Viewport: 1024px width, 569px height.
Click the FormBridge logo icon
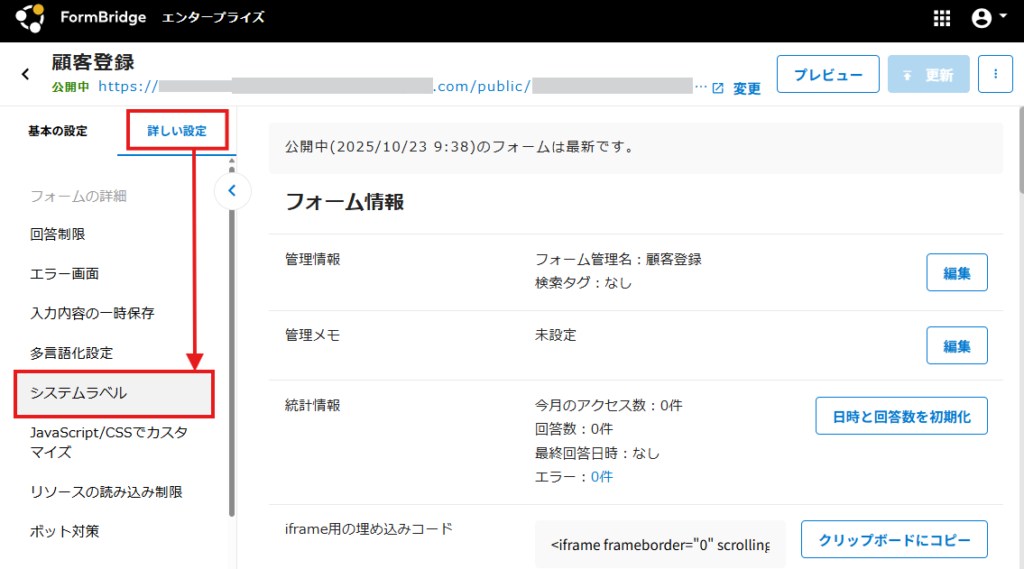[30, 18]
